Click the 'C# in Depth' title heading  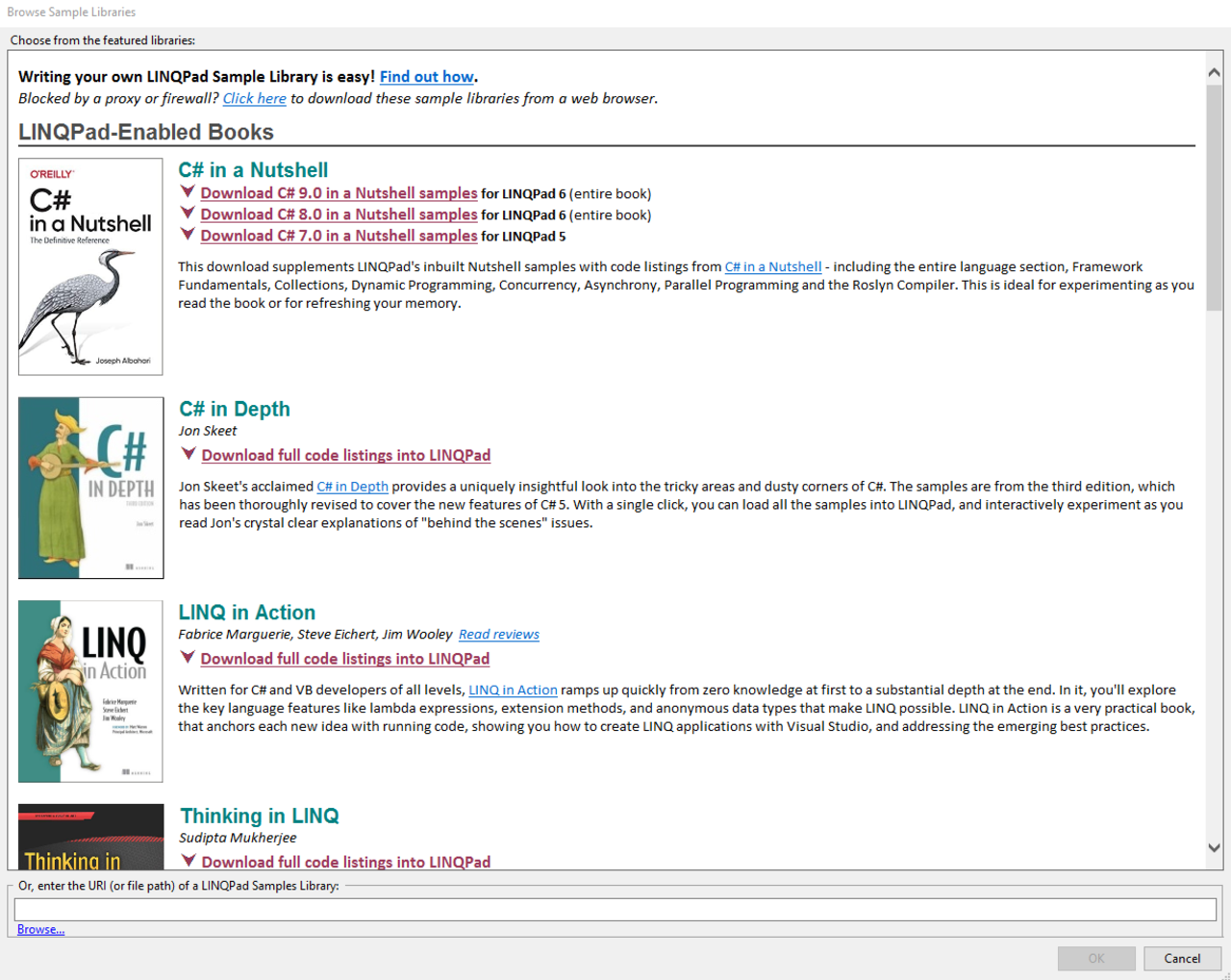pos(235,409)
